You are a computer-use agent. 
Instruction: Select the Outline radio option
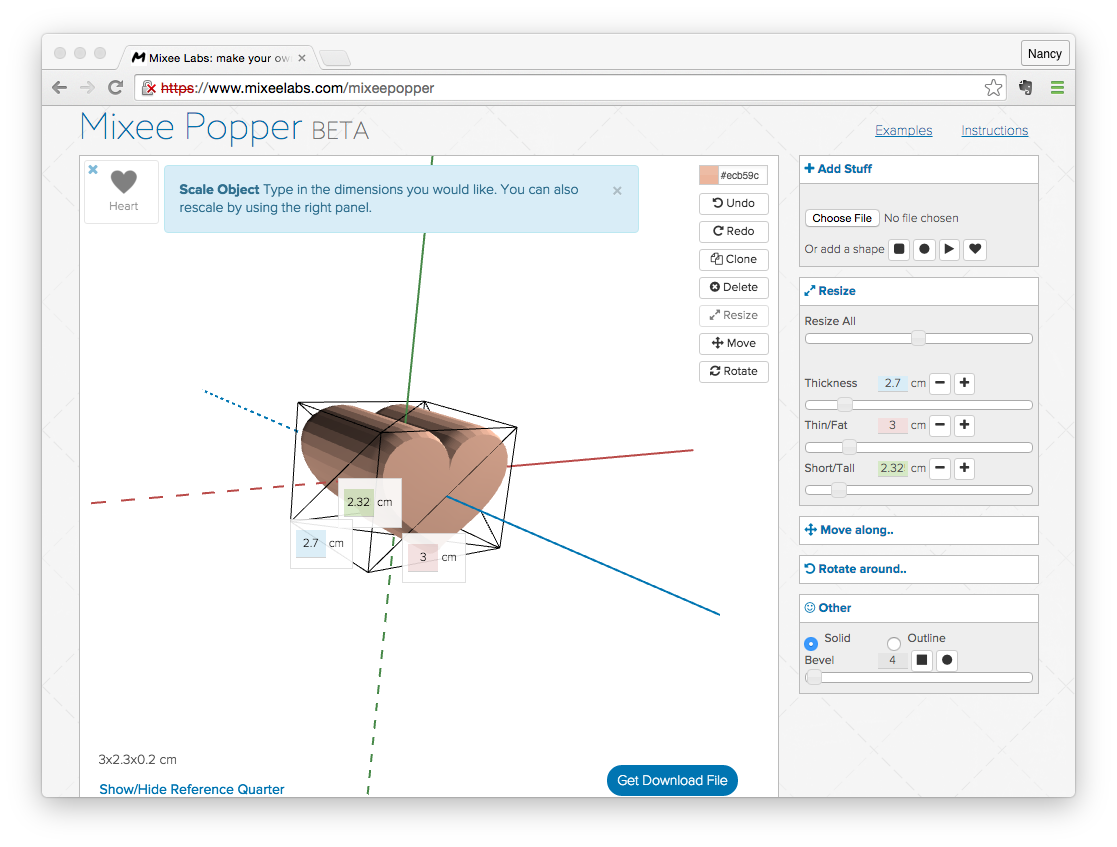click(894, 643)
